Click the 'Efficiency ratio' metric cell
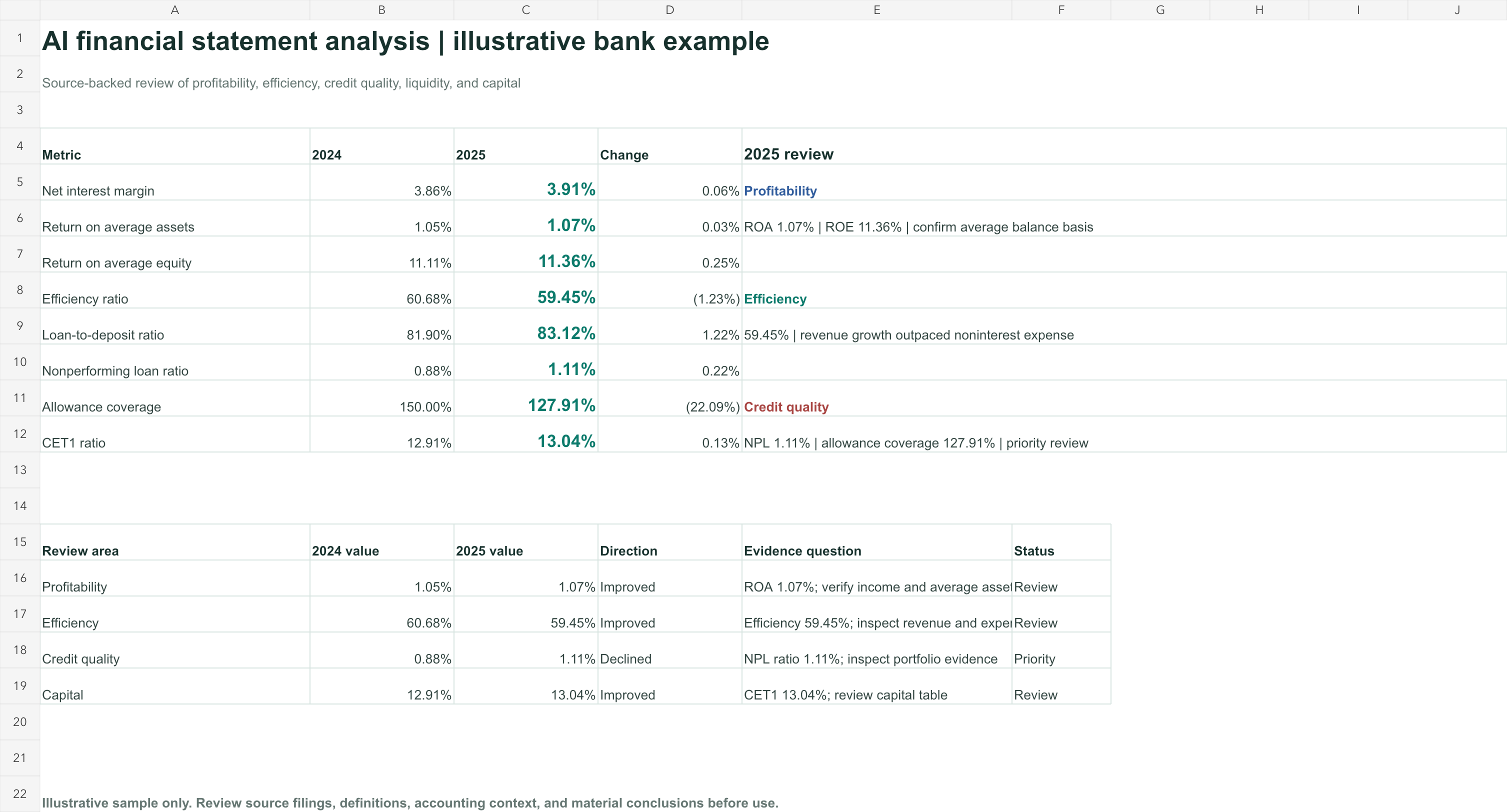The height and width of the screenshot is (812, 1507). tap(175, 290)
